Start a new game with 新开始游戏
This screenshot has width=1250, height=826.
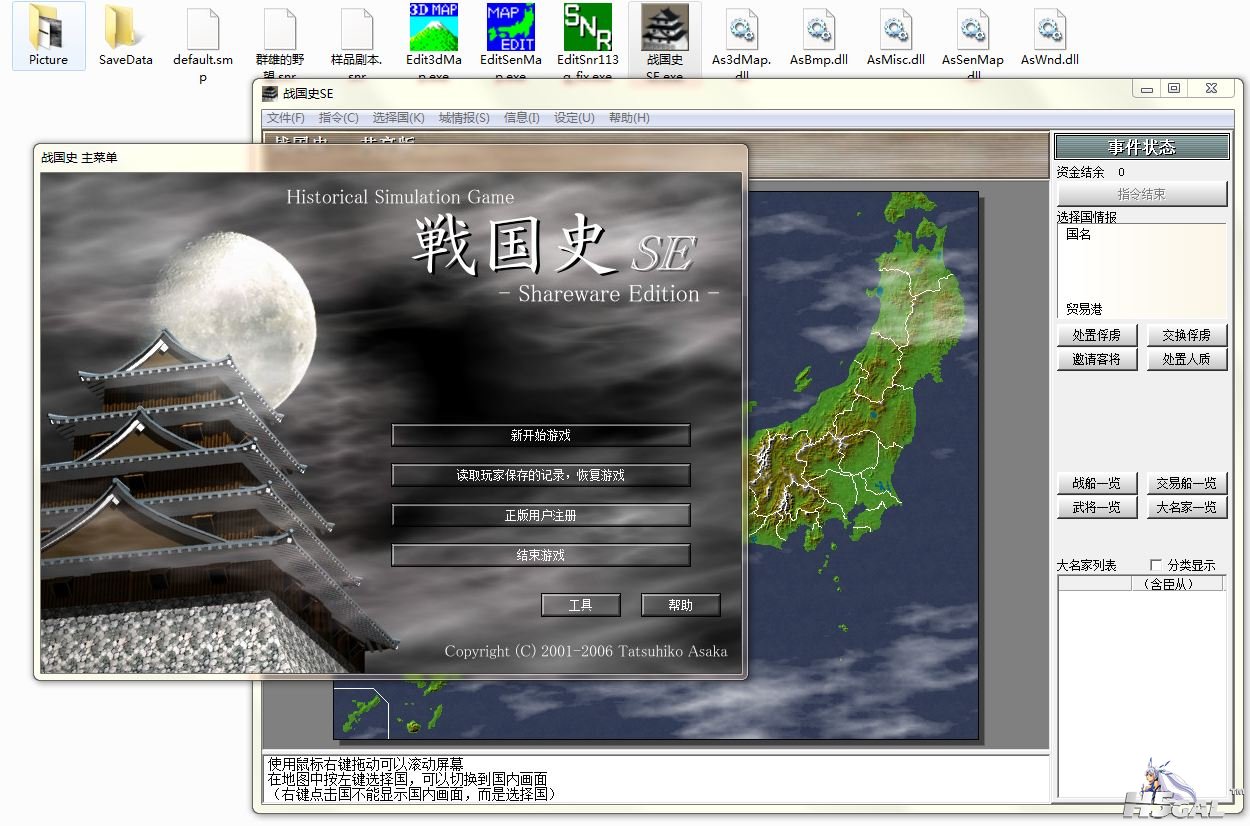tap(540, 436)
